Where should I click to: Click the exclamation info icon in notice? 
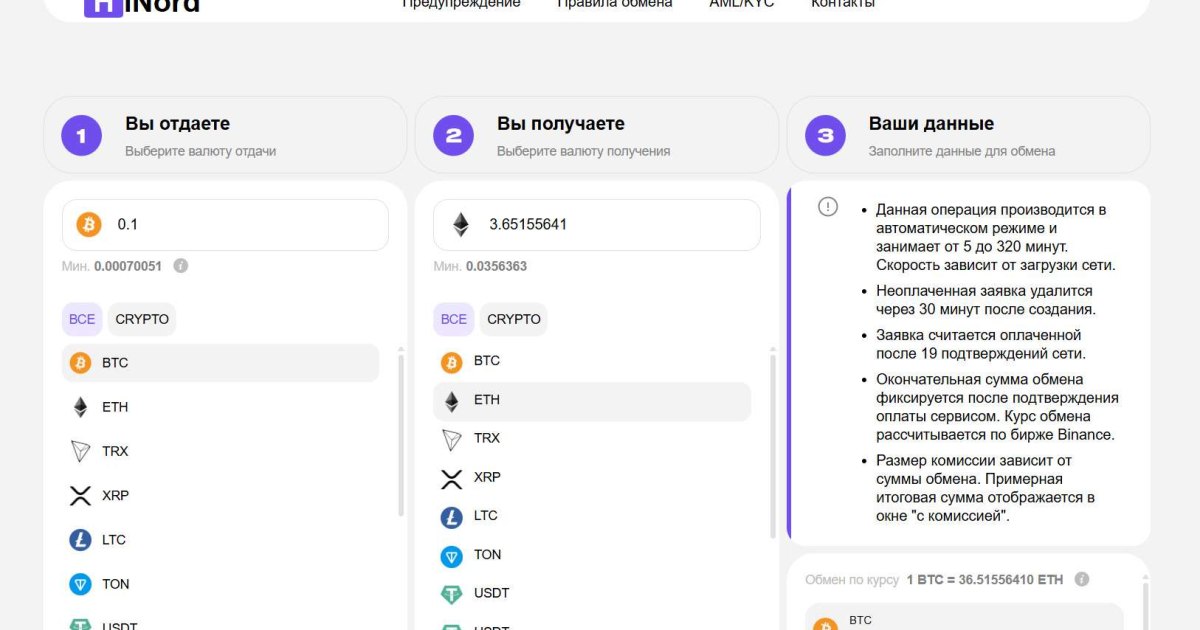(x=828, y=207)
